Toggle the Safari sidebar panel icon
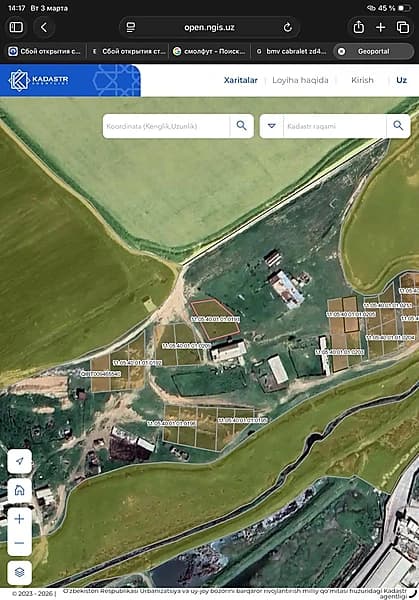This screenshot has height=600, width=419. [16, 27]
